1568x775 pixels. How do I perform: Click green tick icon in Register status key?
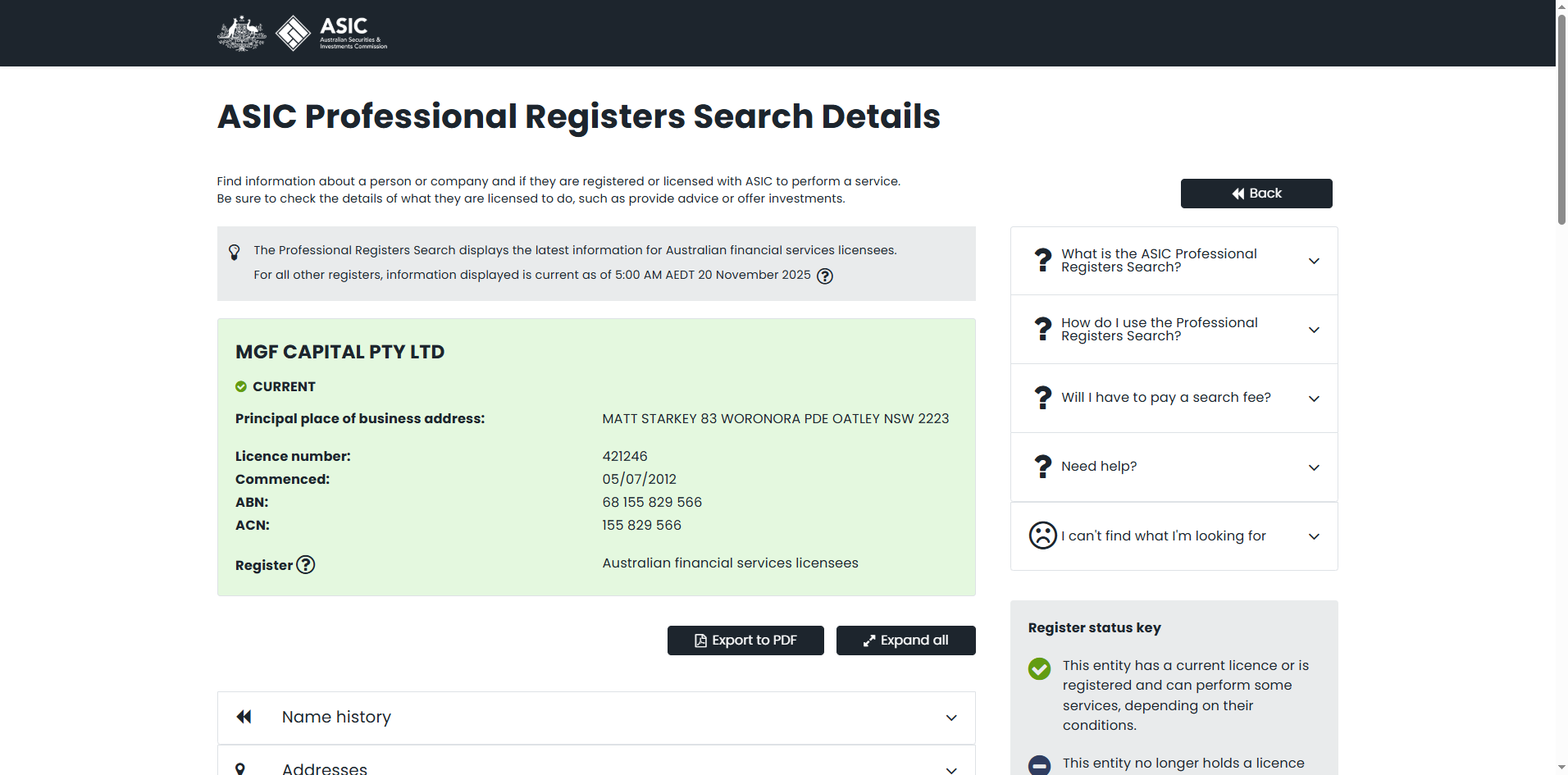click(1039, 668)
